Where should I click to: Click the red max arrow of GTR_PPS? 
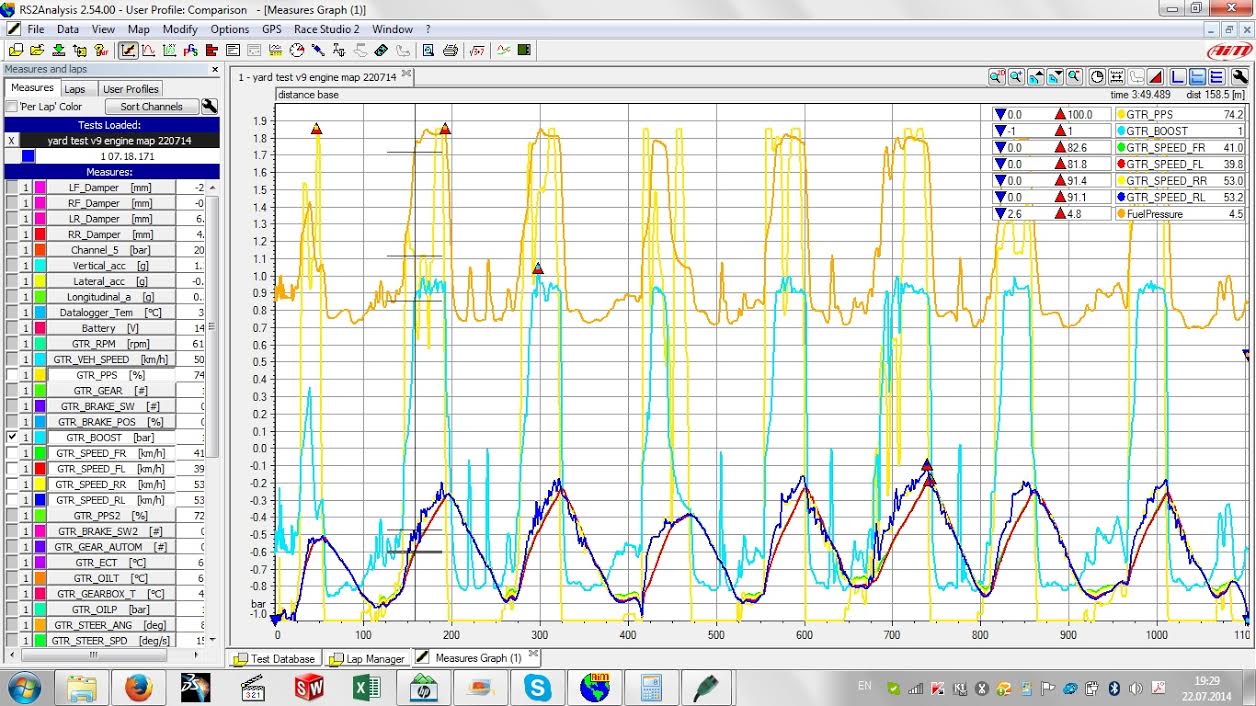coord(1061,115)
